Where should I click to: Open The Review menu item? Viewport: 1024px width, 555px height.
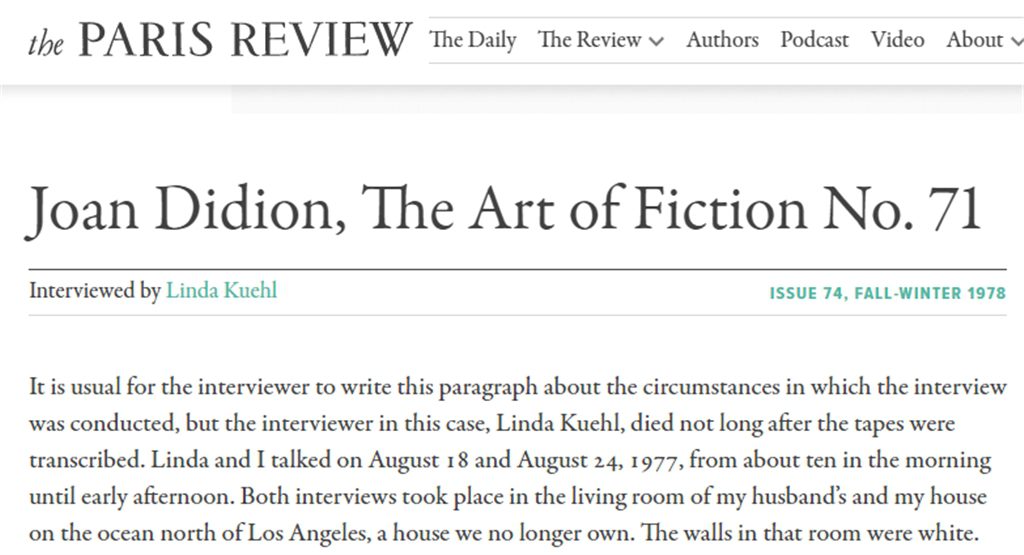[x=589, y=40]
